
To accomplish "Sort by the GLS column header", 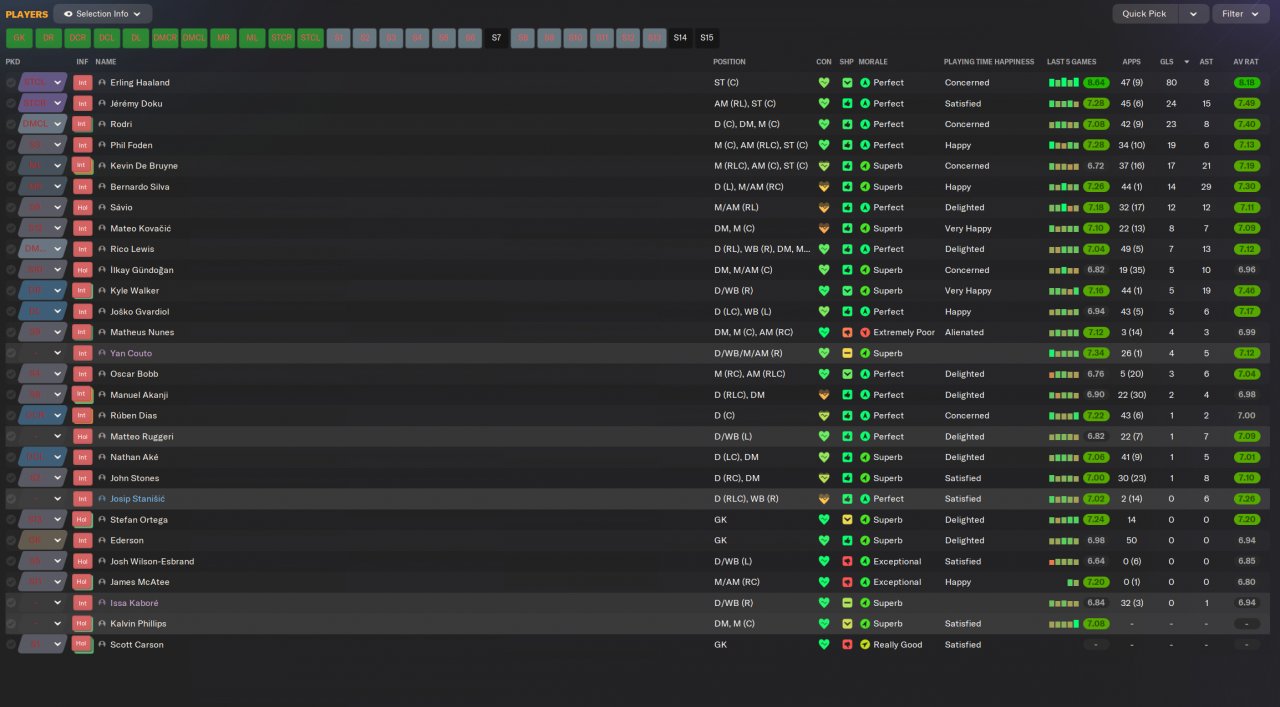I will coord(1167,62).
